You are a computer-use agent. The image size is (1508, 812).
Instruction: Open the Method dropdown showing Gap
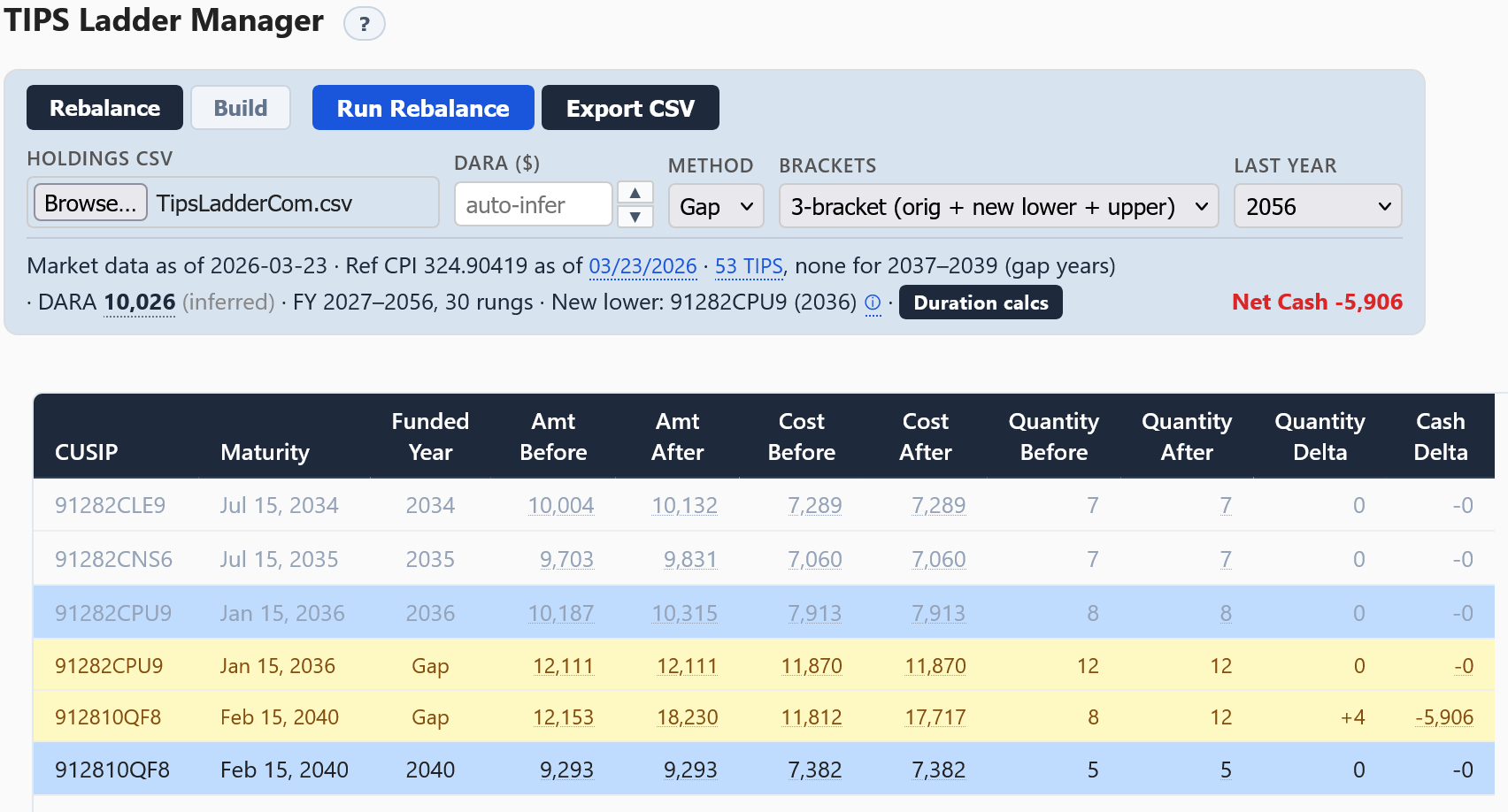click(x=715, y=206)
